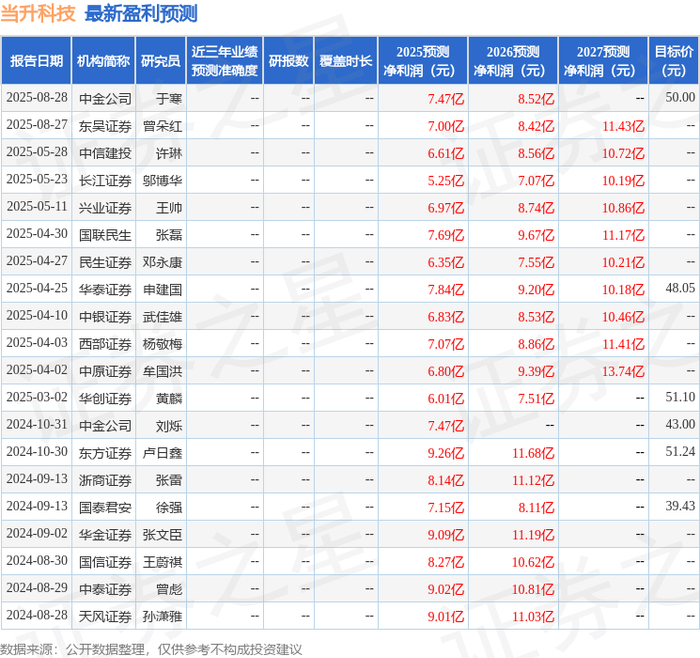This screenshot has width=700, height=658.
Task: Click the 5.25亿 profit value
Action: click(446, 181)
